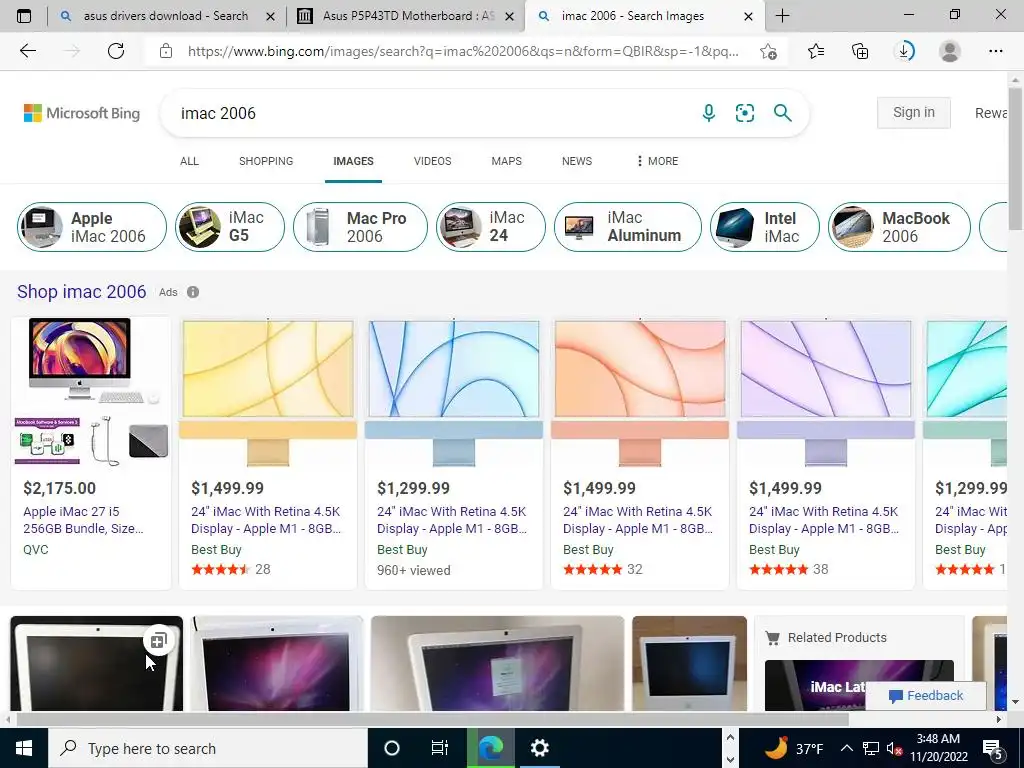This screenshot has height=768, width=1024.
Task: View site information lock icon
Action: tap(166, 51)
